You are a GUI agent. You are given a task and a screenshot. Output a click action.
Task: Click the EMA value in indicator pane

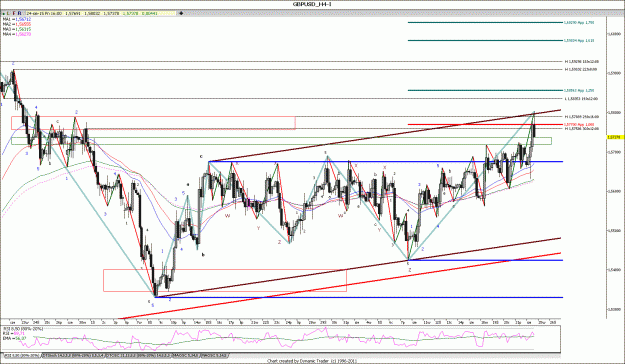click(x=20, y=338)
